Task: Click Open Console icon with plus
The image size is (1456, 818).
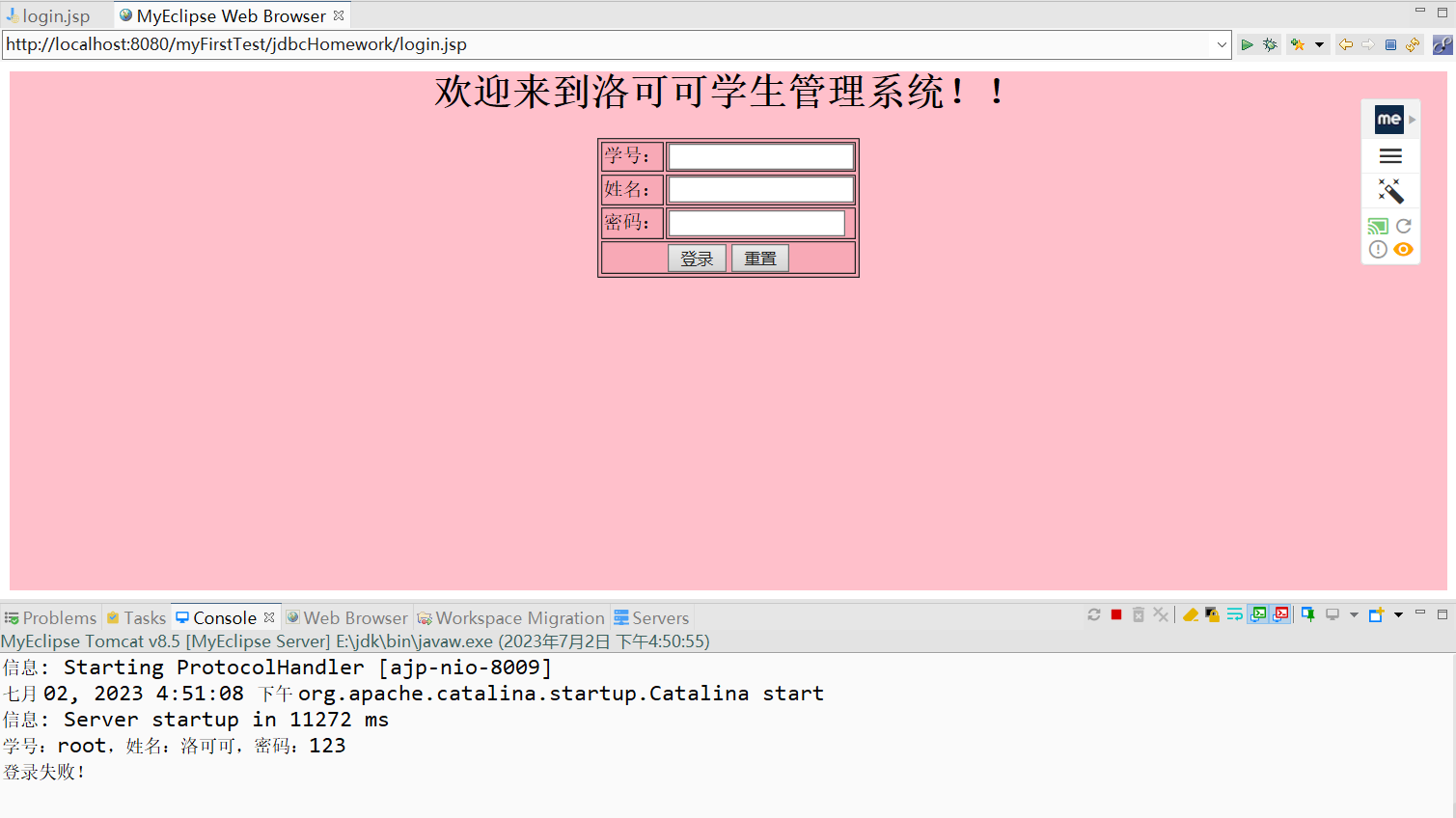Action: [x=1377, y=614]
